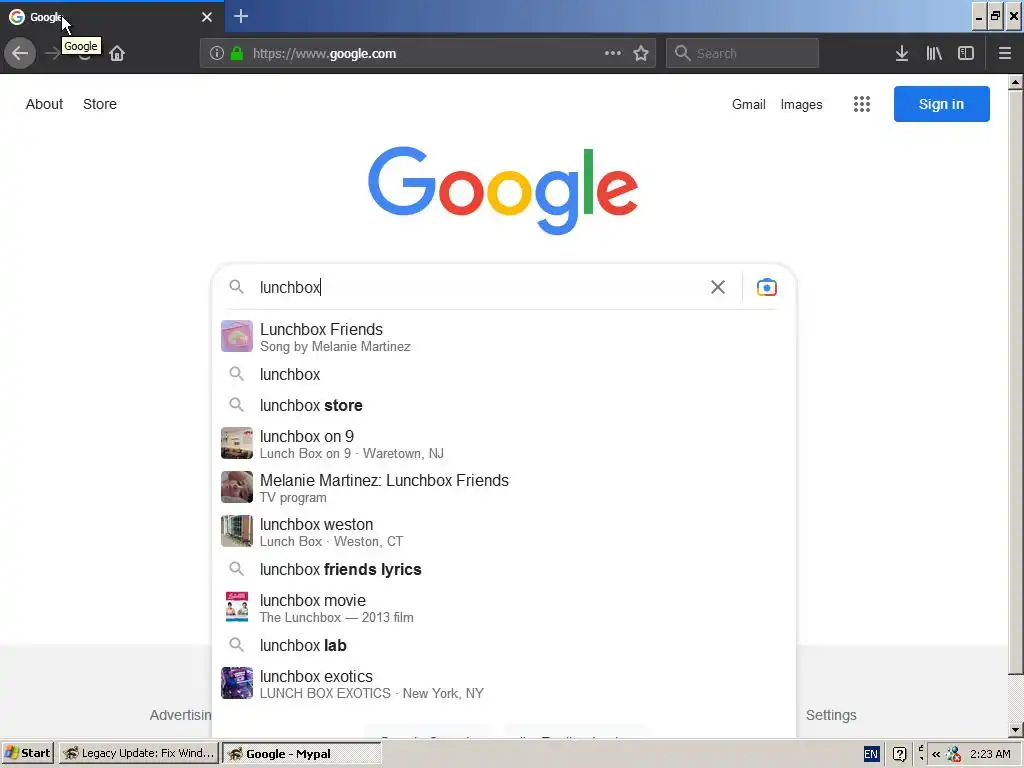Select the Google browser tab
1024x768 pixels.
point(111,17)
